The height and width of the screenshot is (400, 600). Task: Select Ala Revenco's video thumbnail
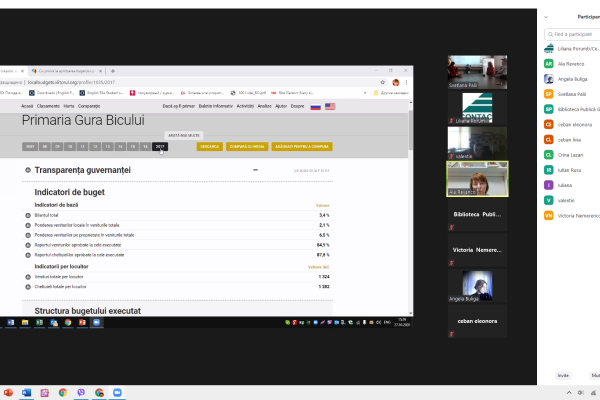click(469, 180)
